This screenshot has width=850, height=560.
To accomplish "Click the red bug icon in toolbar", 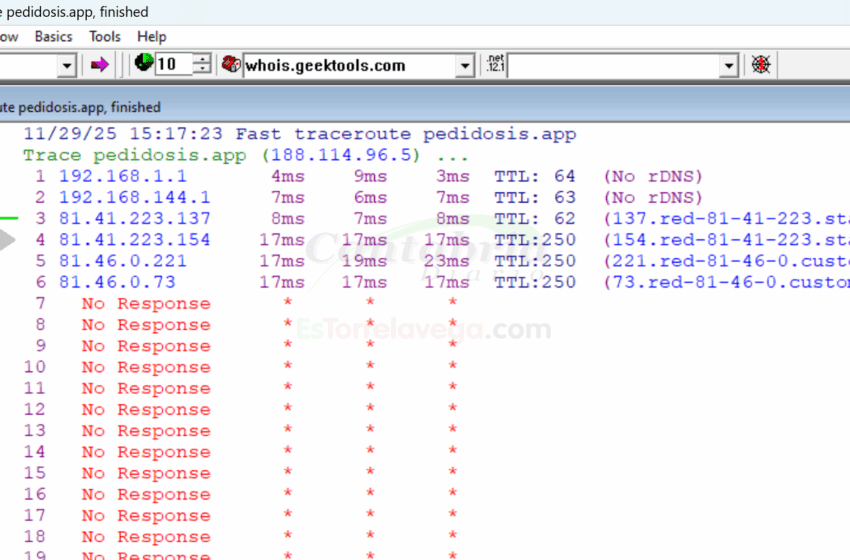I will pyautogui.click(x=761, y=65).
